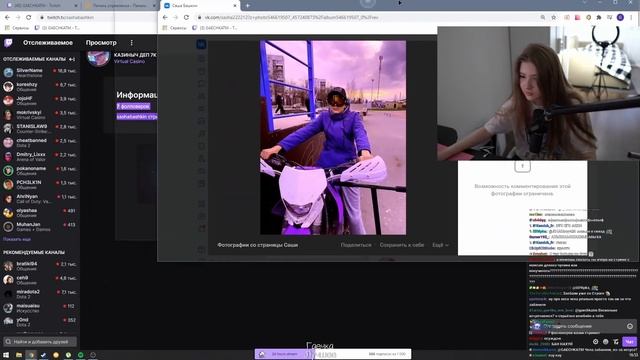The width and height of the screenshot is (640, 360).
Task: Send message with purple Чат button
Action: click(x=629, y=342)
